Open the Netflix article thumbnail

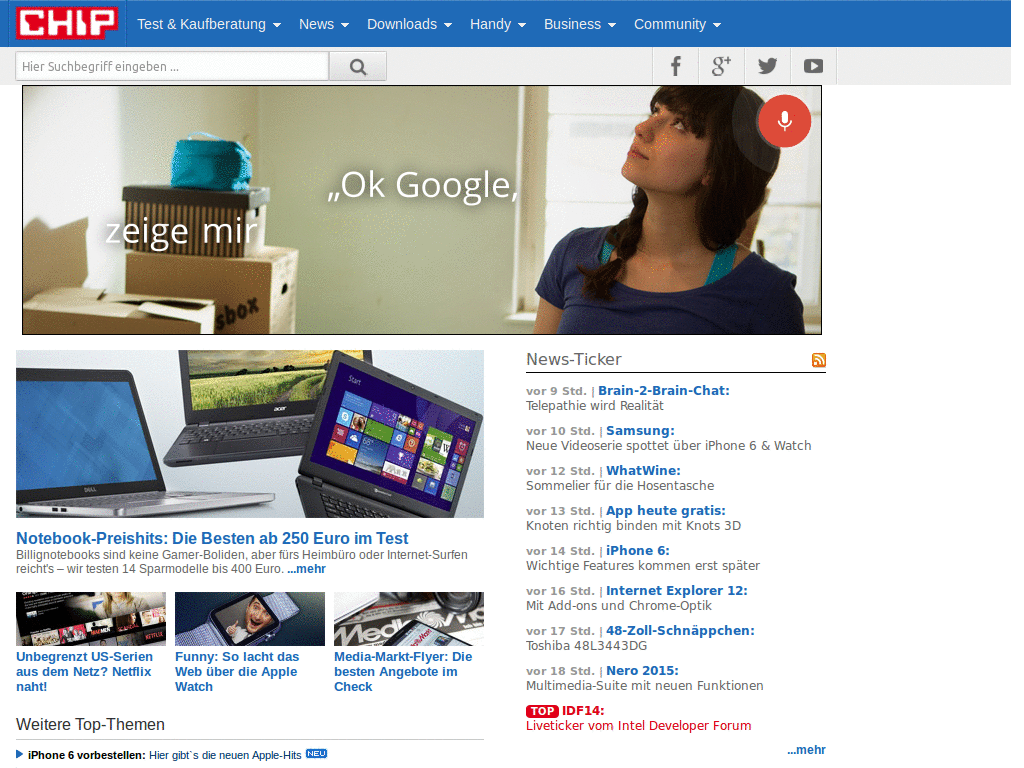click(91, 619)
